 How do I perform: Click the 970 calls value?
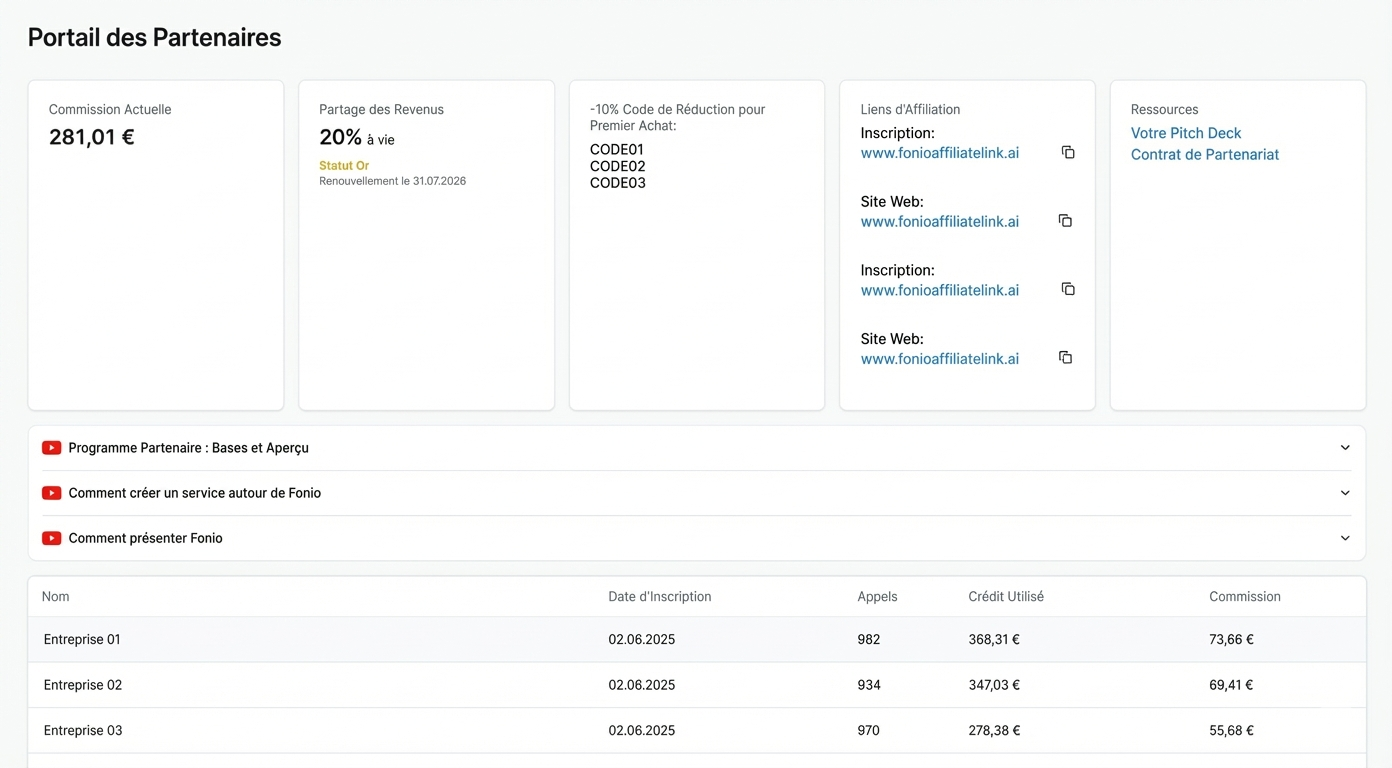868,730
